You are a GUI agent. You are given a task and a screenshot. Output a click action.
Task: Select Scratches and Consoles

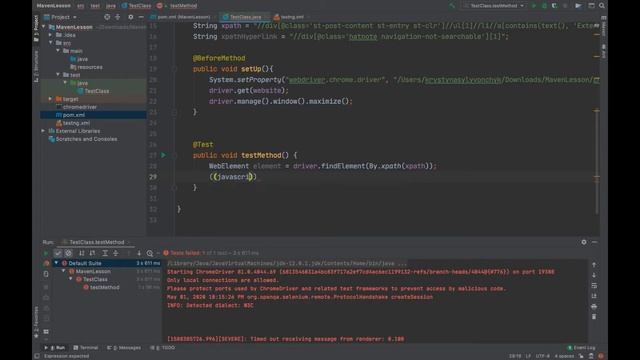coord(83,139)
